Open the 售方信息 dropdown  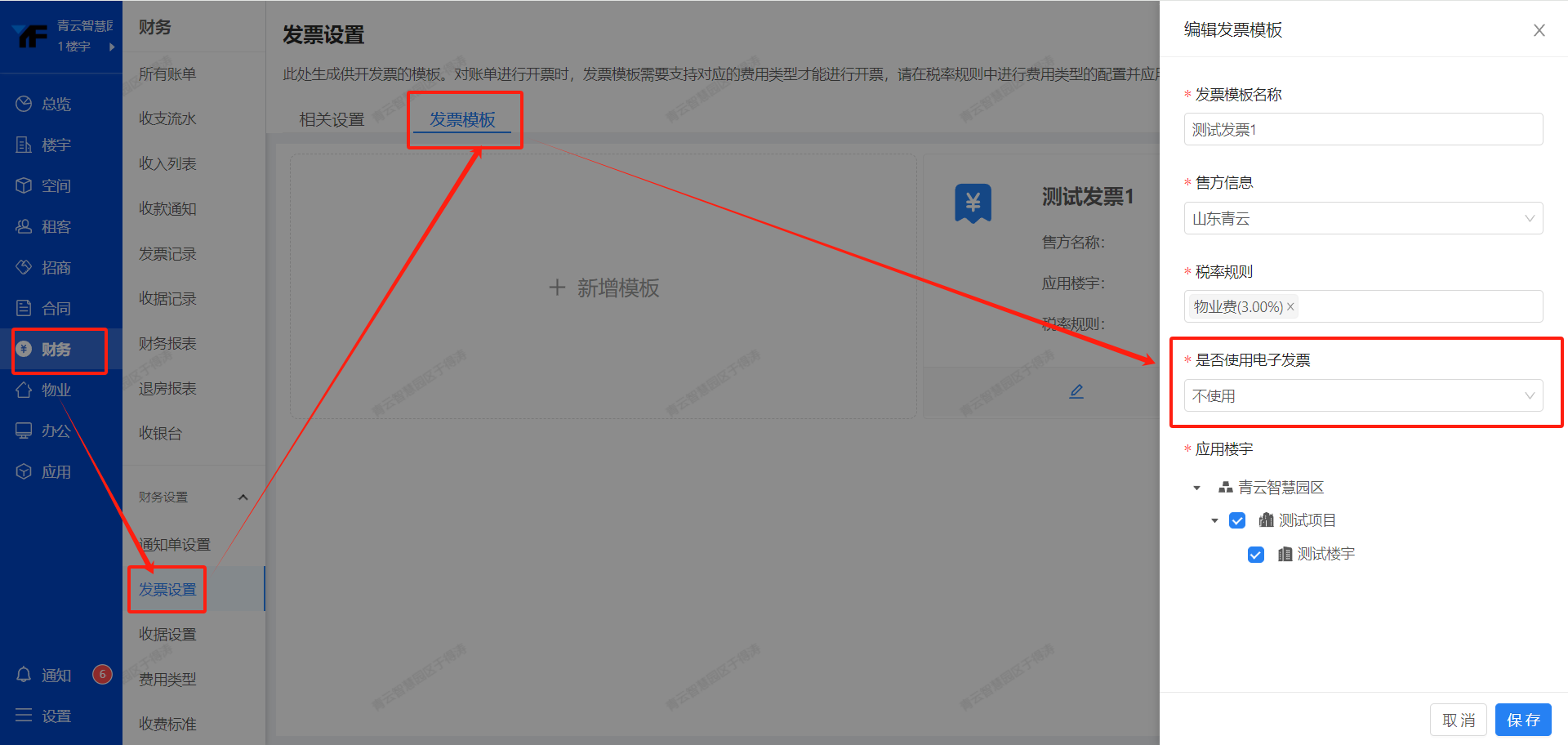pos(1362,218)
